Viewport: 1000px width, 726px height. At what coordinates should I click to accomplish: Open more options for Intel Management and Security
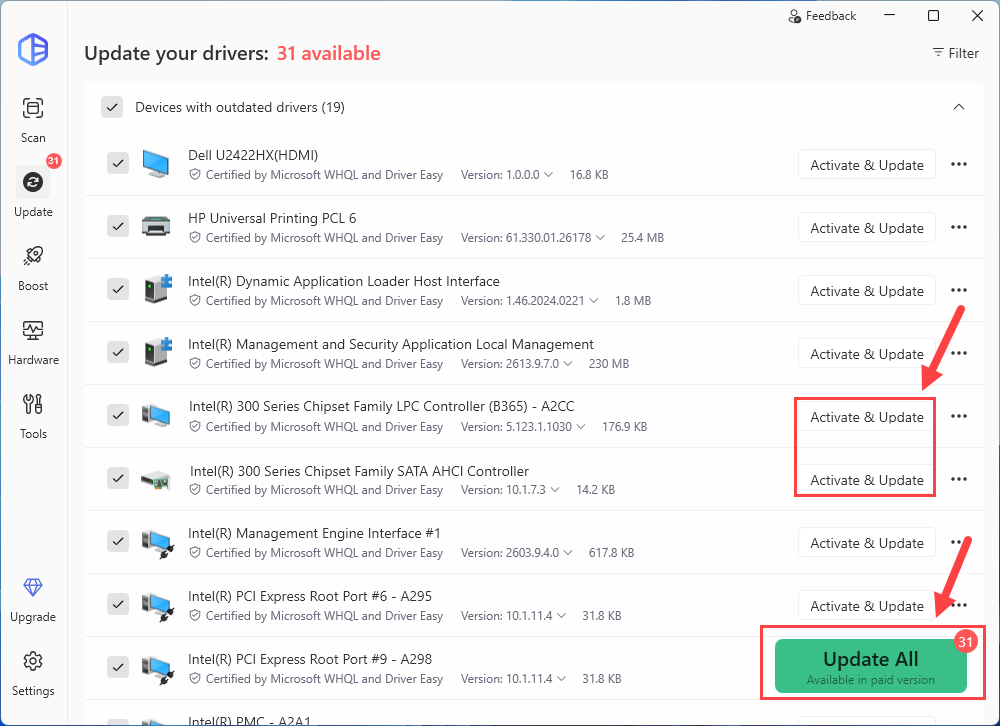point(959,353)
